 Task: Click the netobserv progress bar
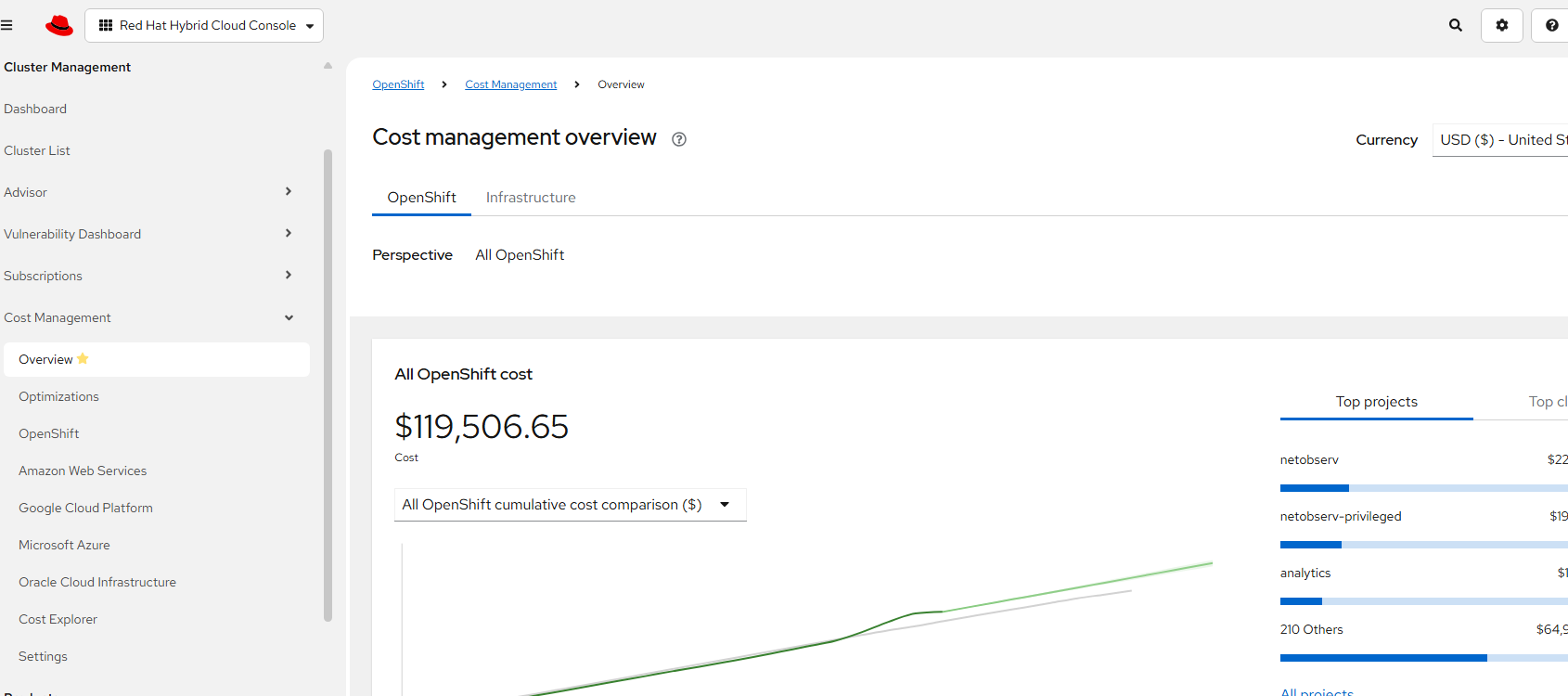click(x=1424, y=488)
